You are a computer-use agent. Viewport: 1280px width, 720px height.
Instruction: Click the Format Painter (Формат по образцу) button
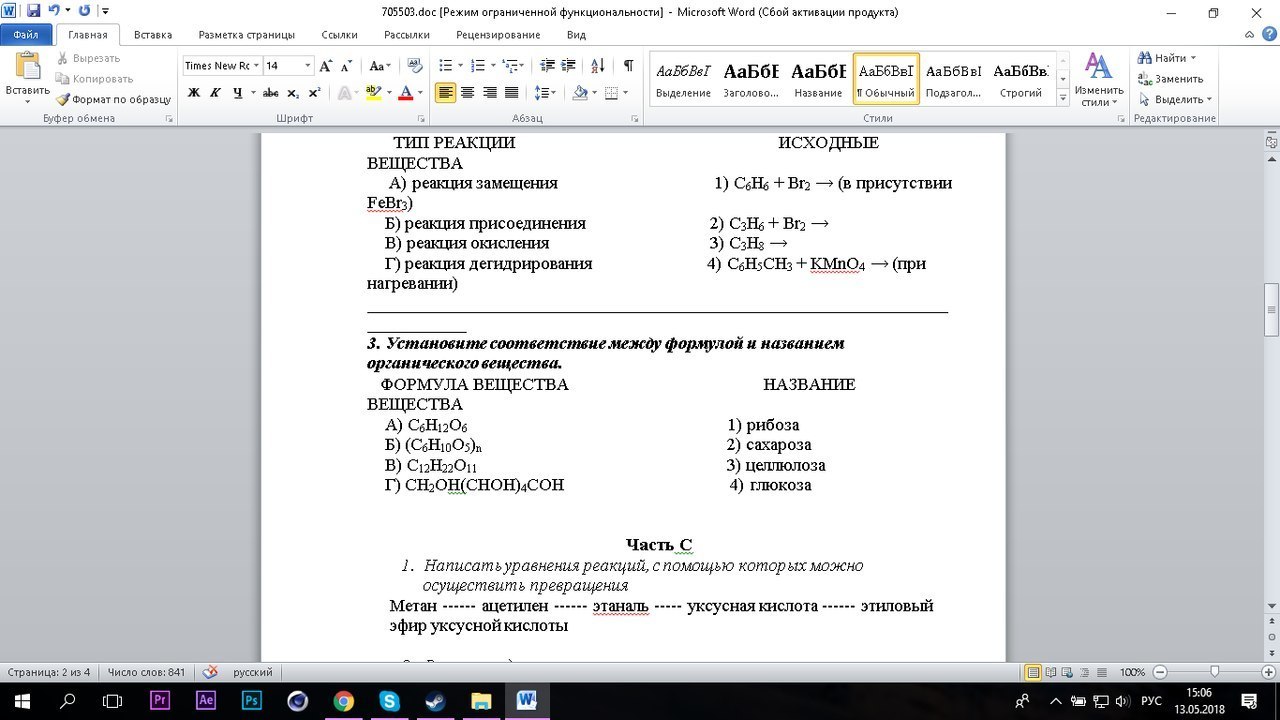(113, 99)
